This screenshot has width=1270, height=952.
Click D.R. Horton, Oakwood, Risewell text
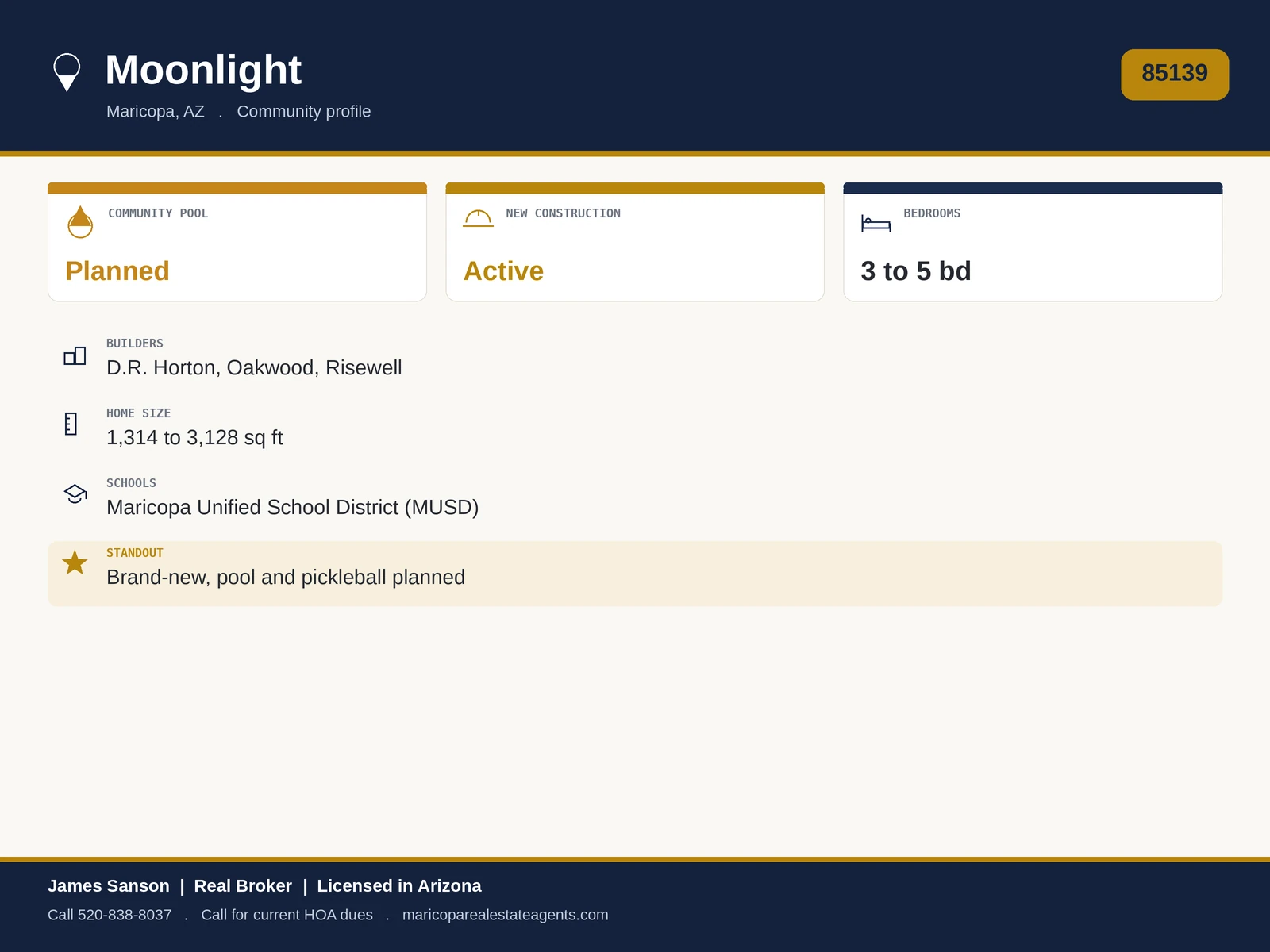point(254,368)
